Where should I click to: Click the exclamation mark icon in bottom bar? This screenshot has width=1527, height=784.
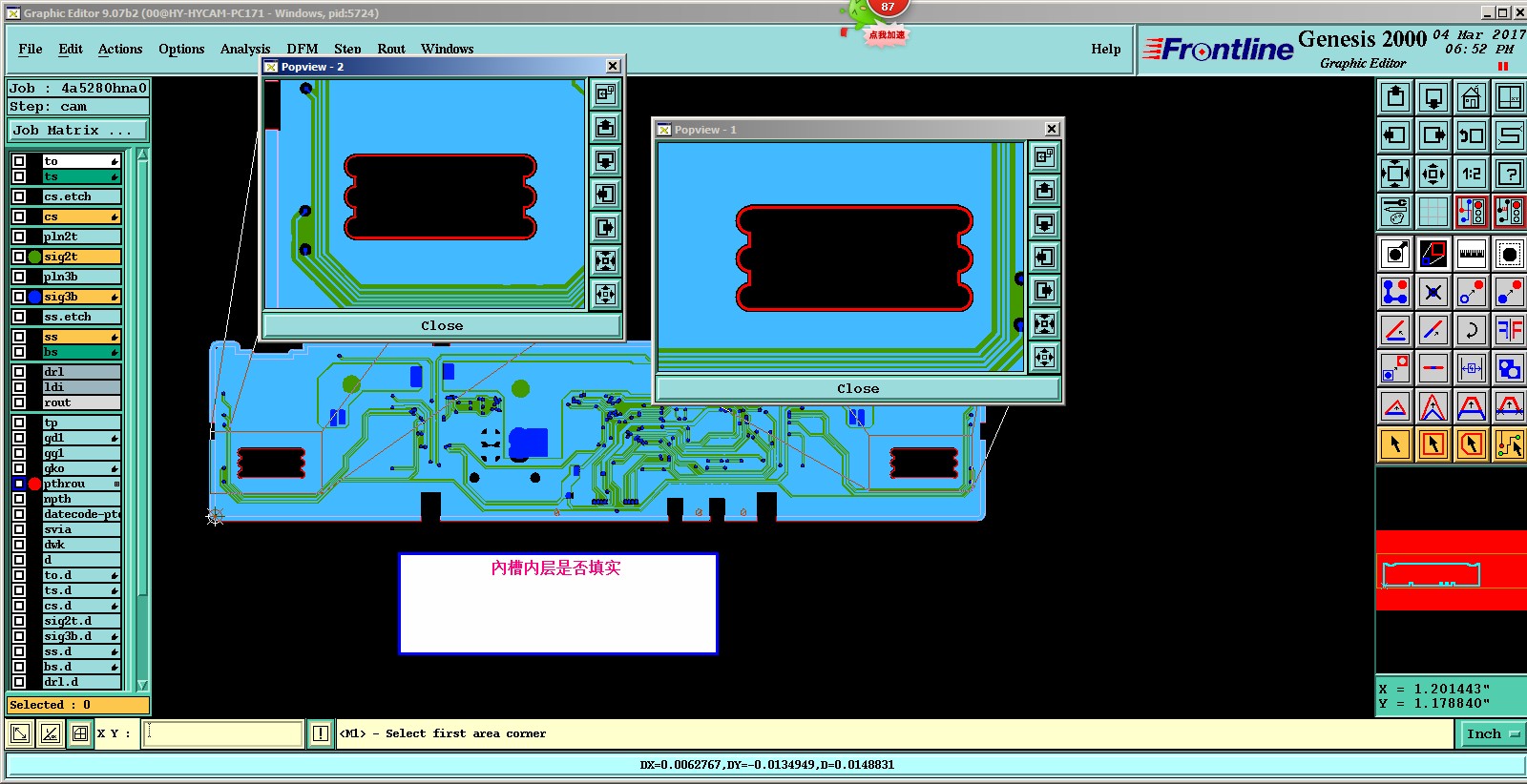tap(321, 733)
